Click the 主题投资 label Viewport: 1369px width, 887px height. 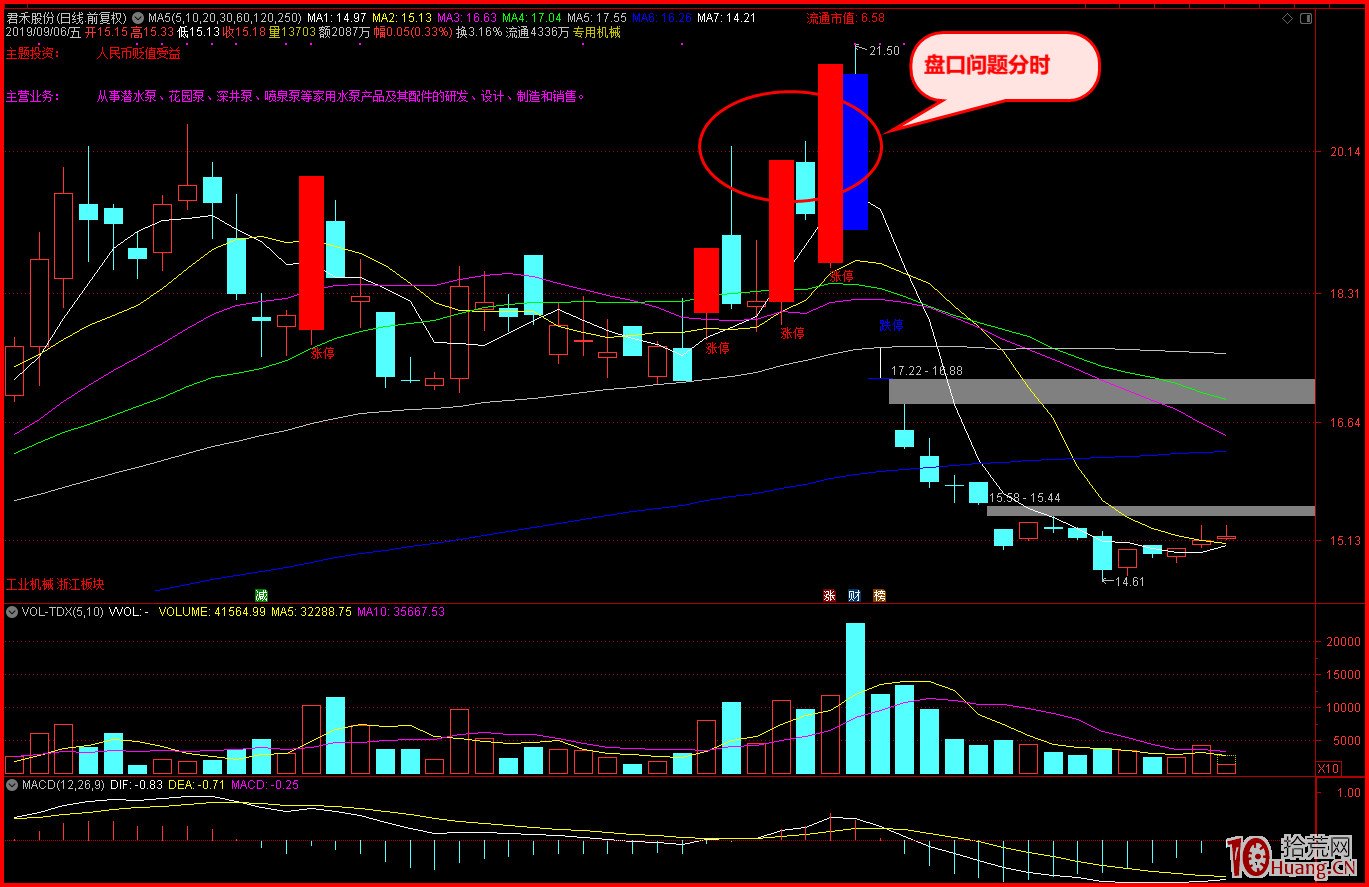coord(32,53)
